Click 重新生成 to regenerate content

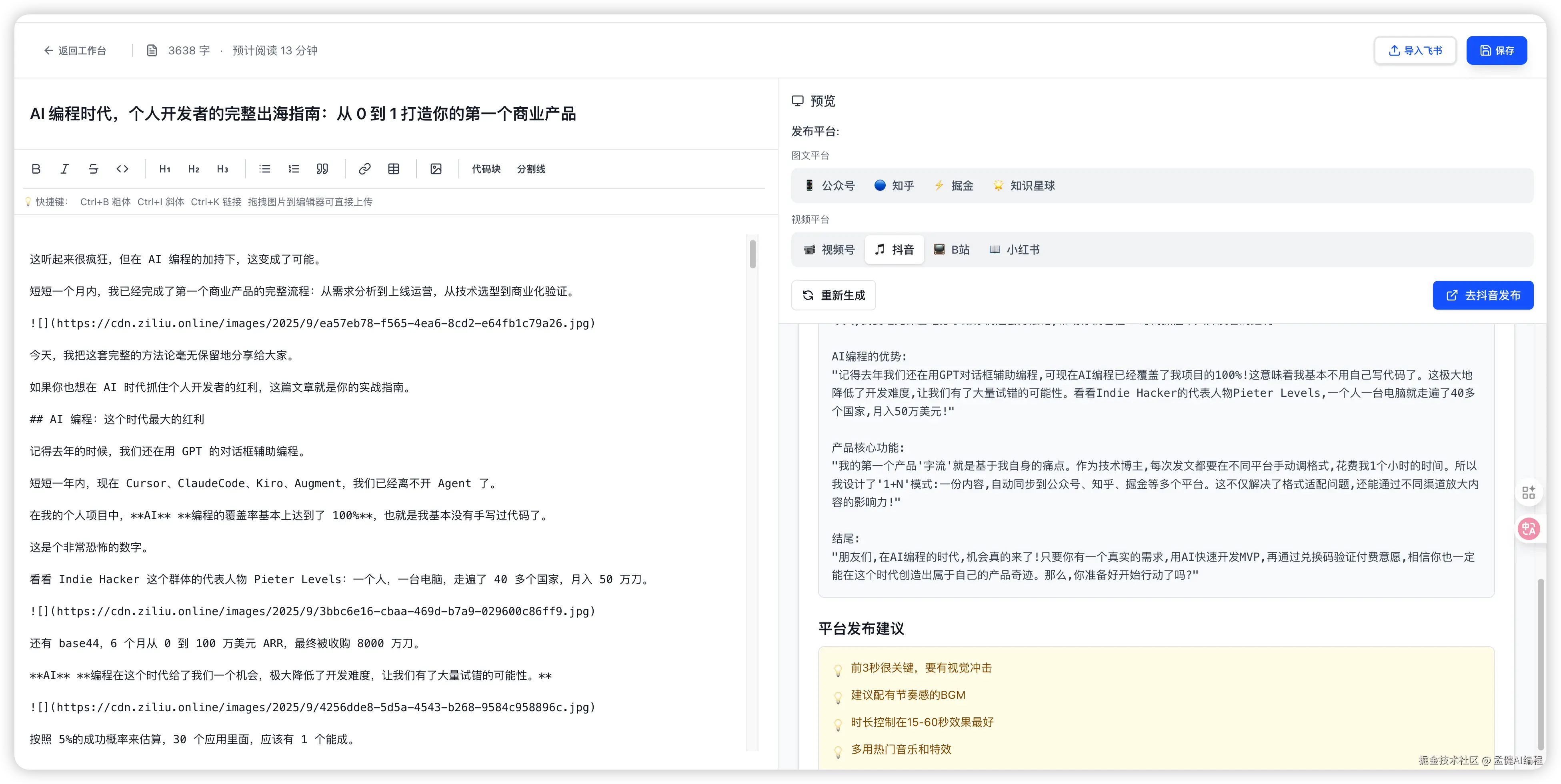pyautogui.click(x=834, y=295)
